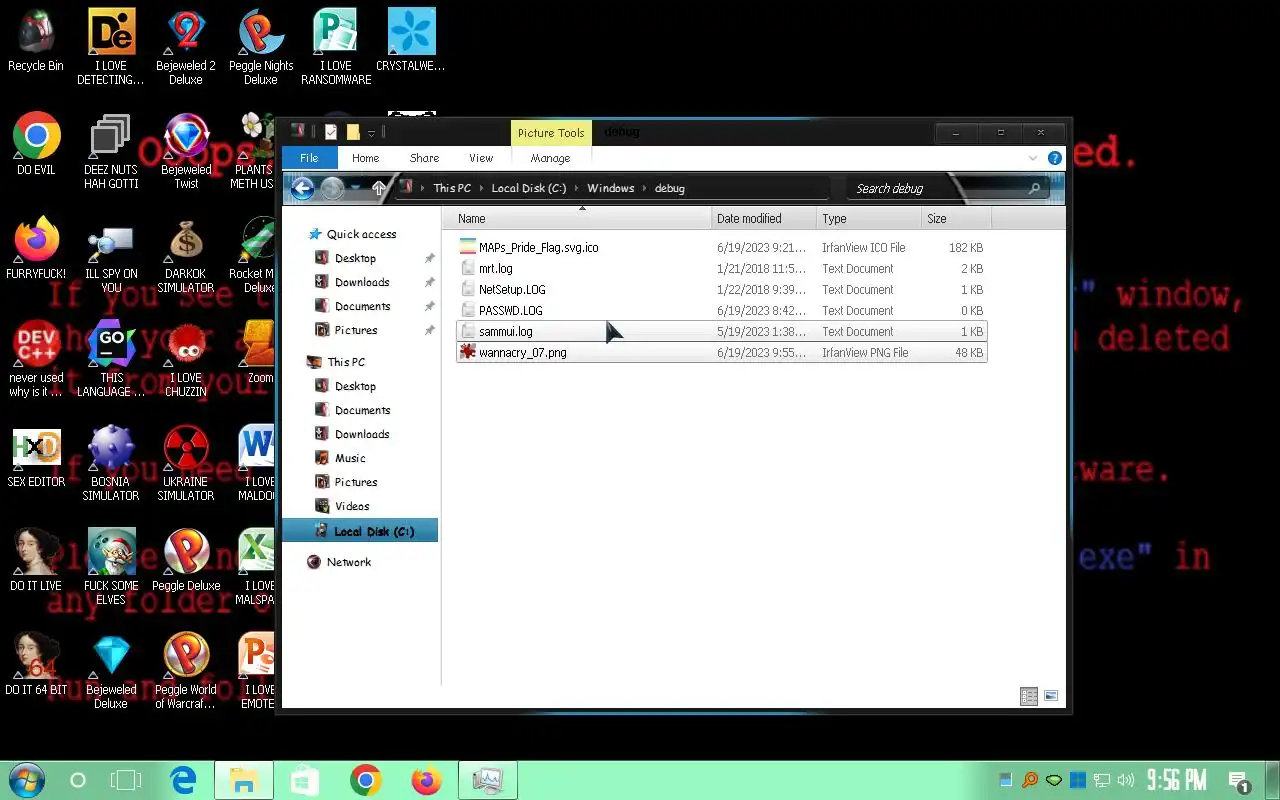The width and height of the screenshot is (1280, 800).
Task: Select the PASSWD.LOG file
Action: click(721, 310)
